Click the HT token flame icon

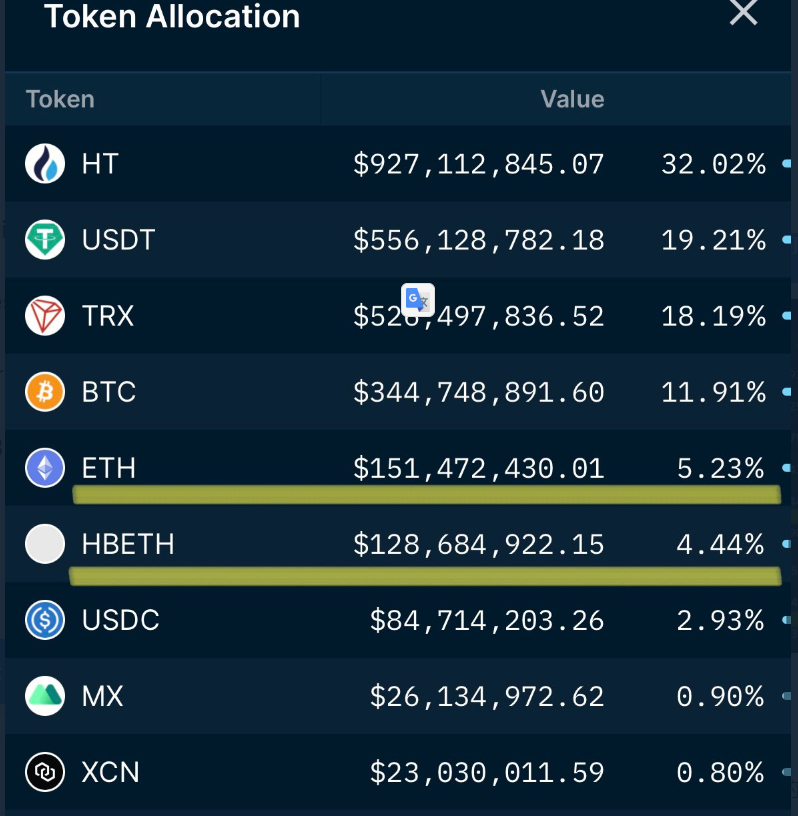pos(45,164)
